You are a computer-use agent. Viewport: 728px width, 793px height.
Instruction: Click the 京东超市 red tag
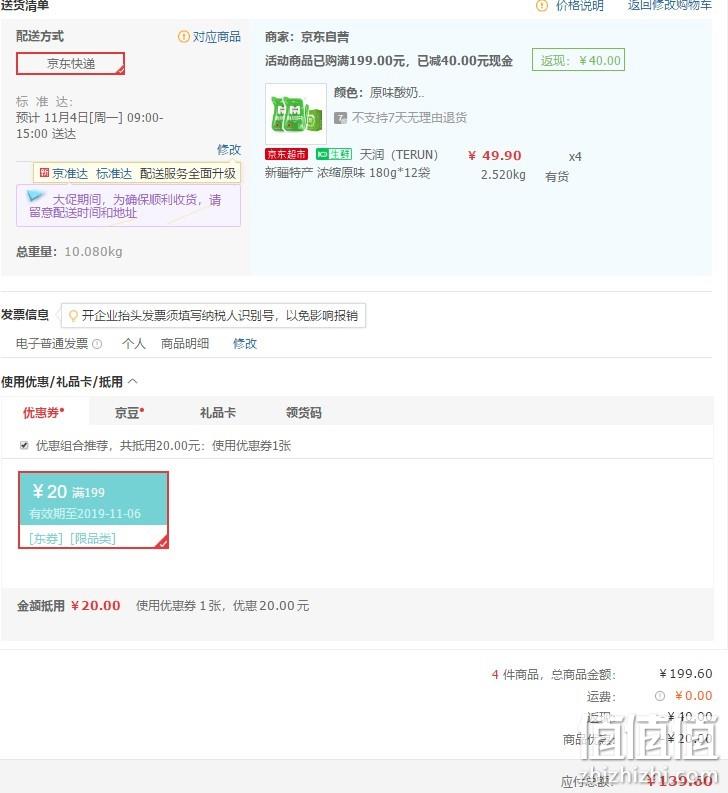tap(286, 154)
